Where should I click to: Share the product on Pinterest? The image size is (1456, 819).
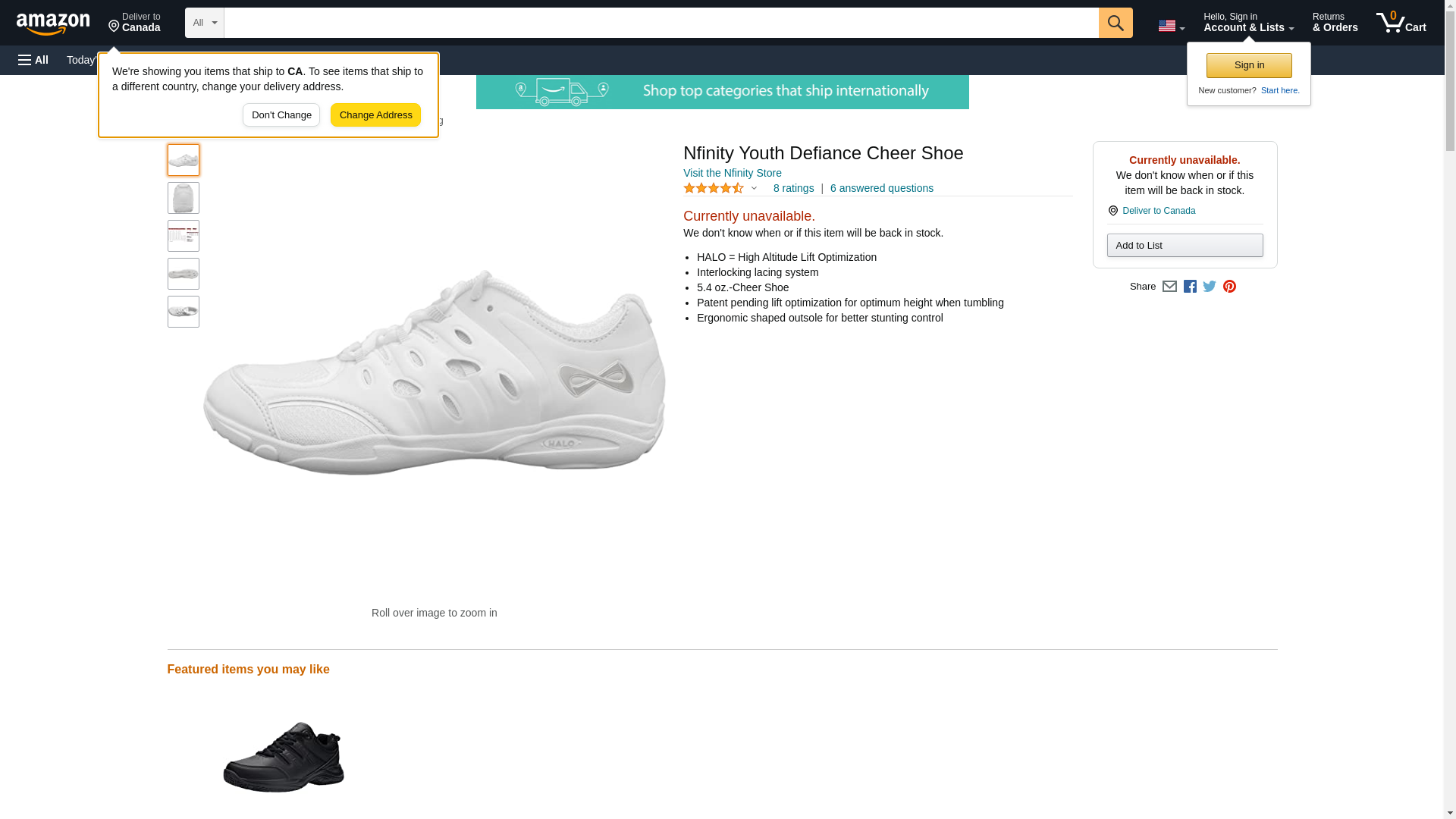1229,287
